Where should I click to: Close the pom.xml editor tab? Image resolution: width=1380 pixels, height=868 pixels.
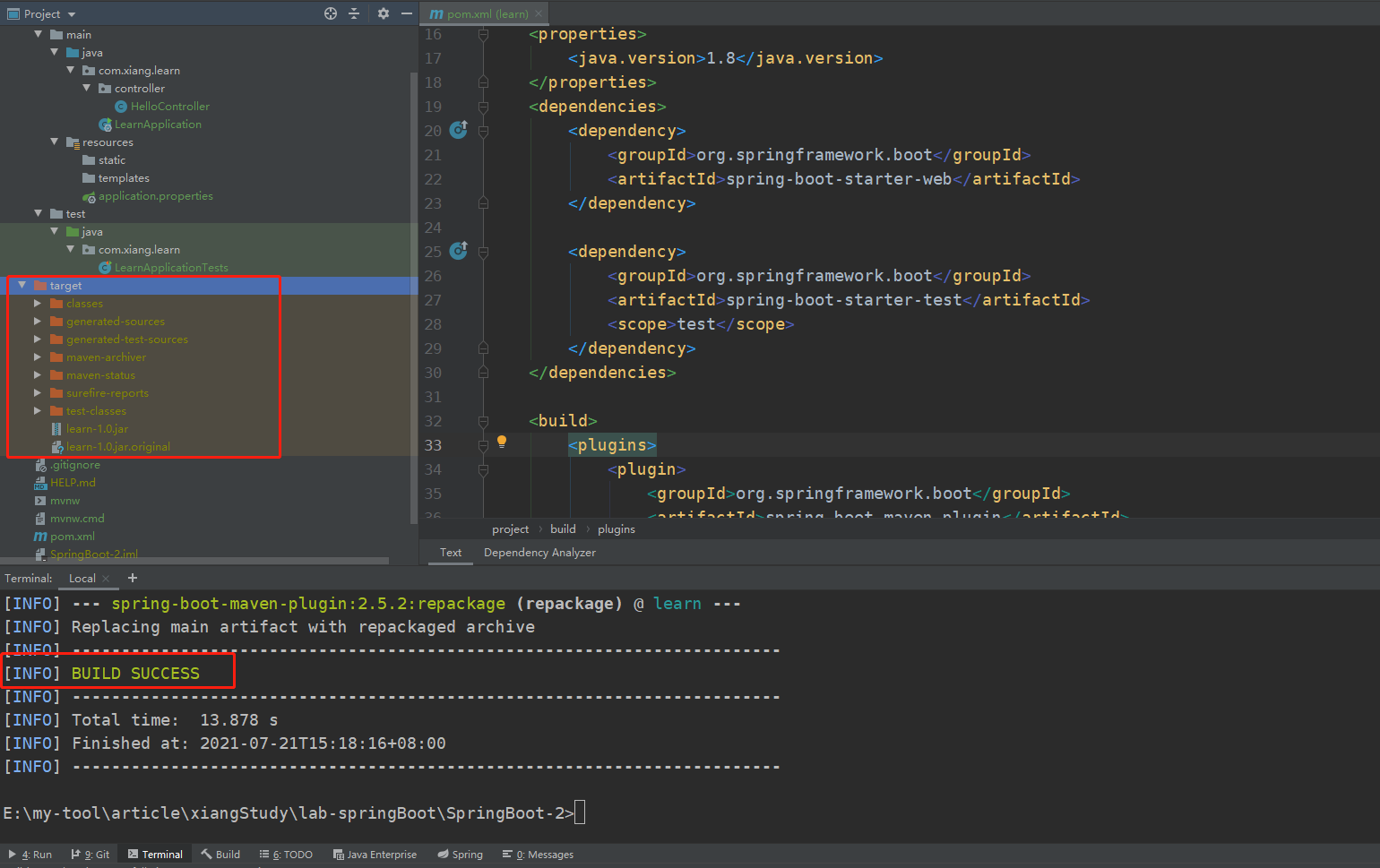539,13
